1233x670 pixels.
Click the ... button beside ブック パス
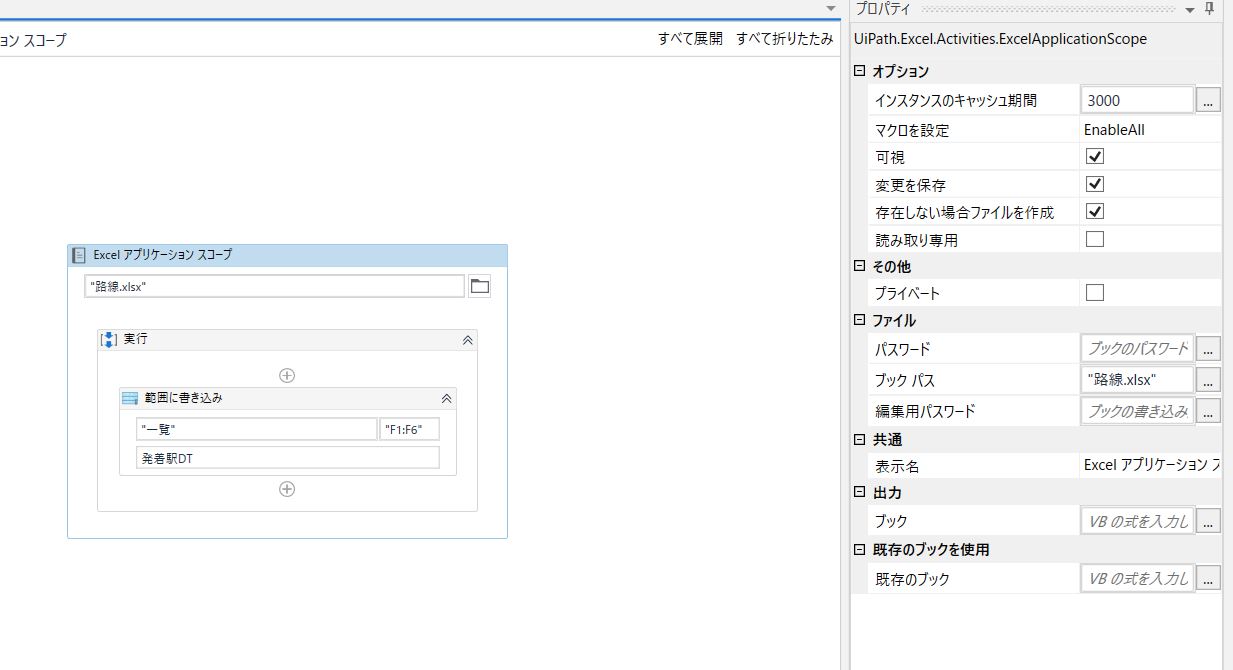click(x=1208, y=380)
